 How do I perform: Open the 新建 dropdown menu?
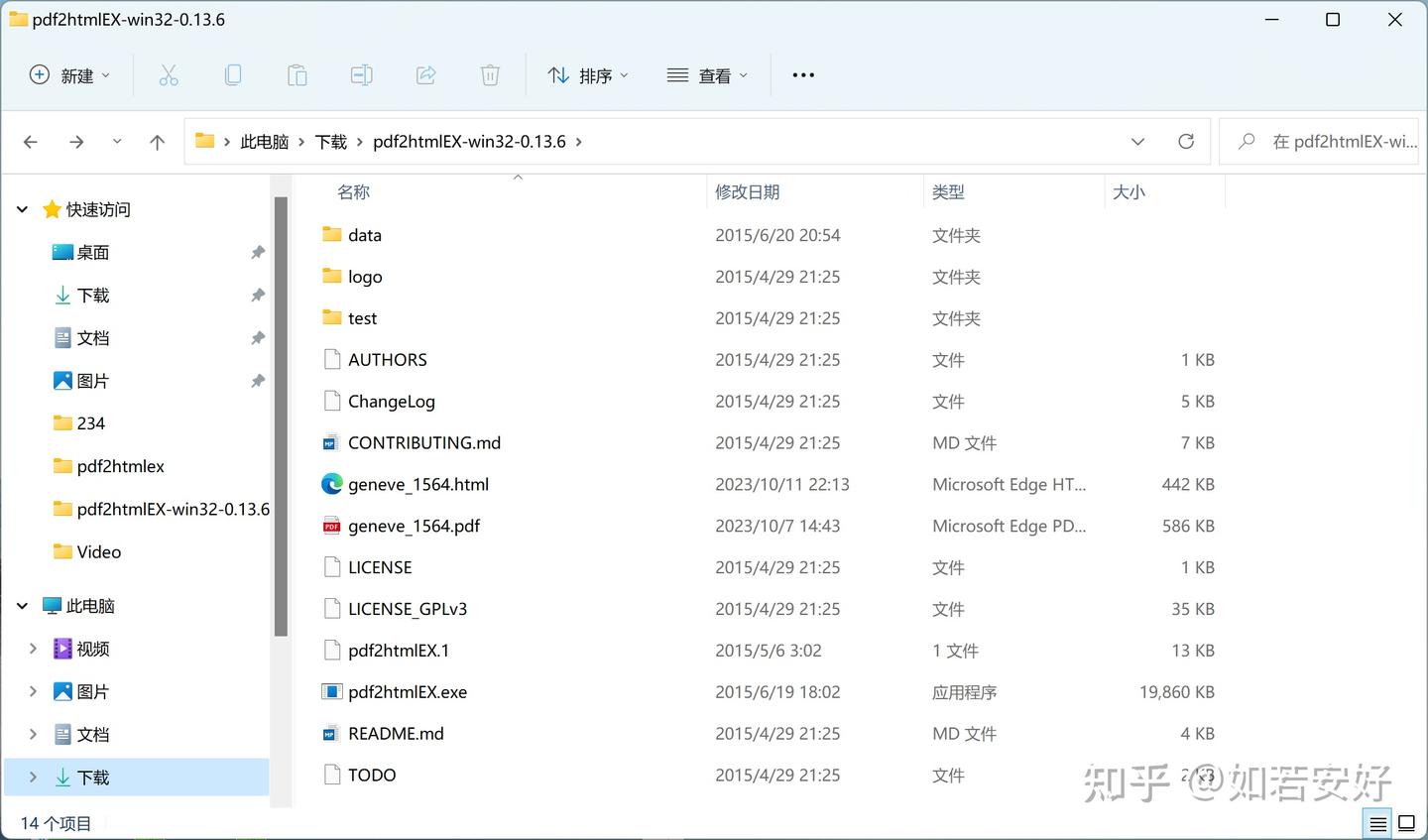(68, 74)
